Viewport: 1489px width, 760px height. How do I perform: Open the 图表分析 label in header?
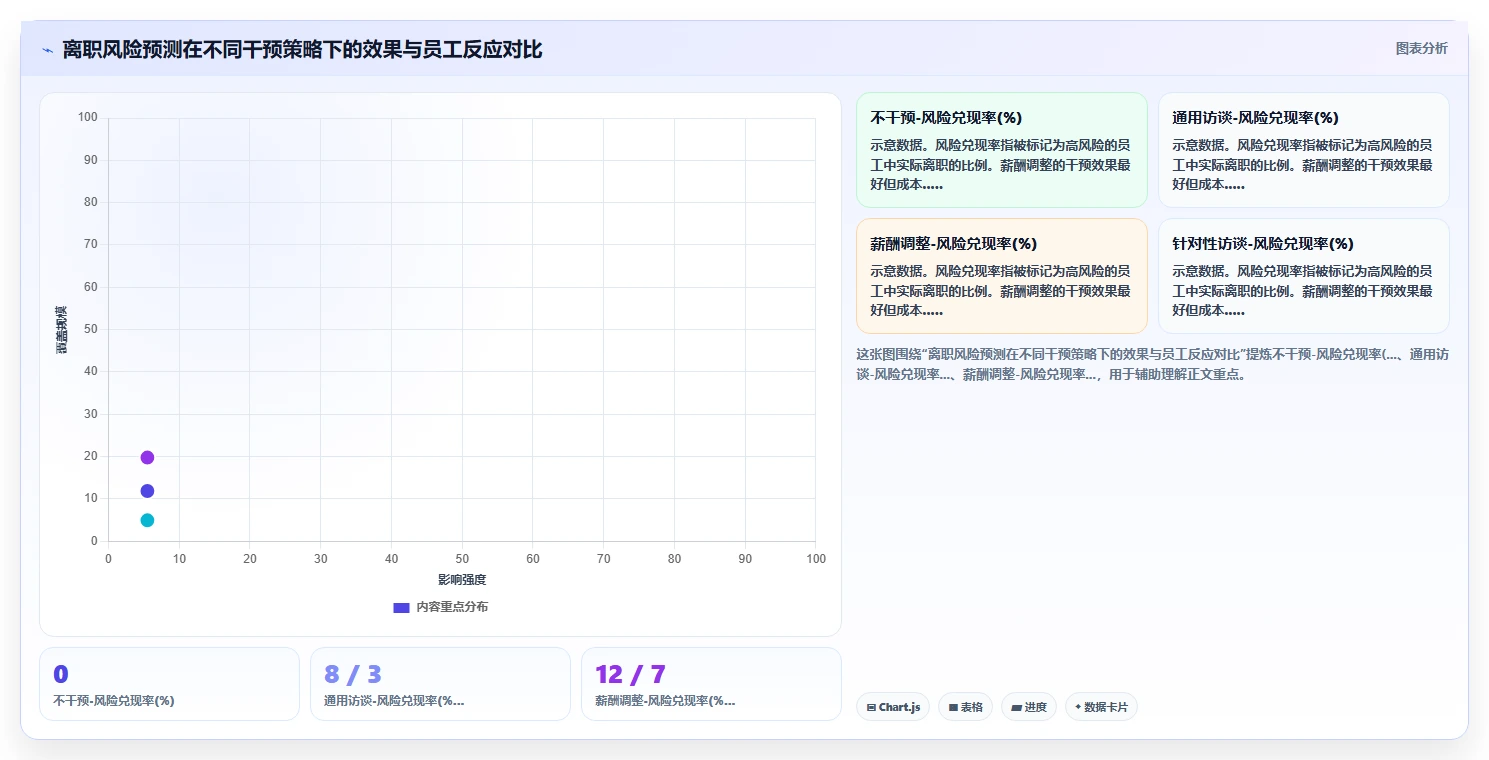pos(1421,48)
